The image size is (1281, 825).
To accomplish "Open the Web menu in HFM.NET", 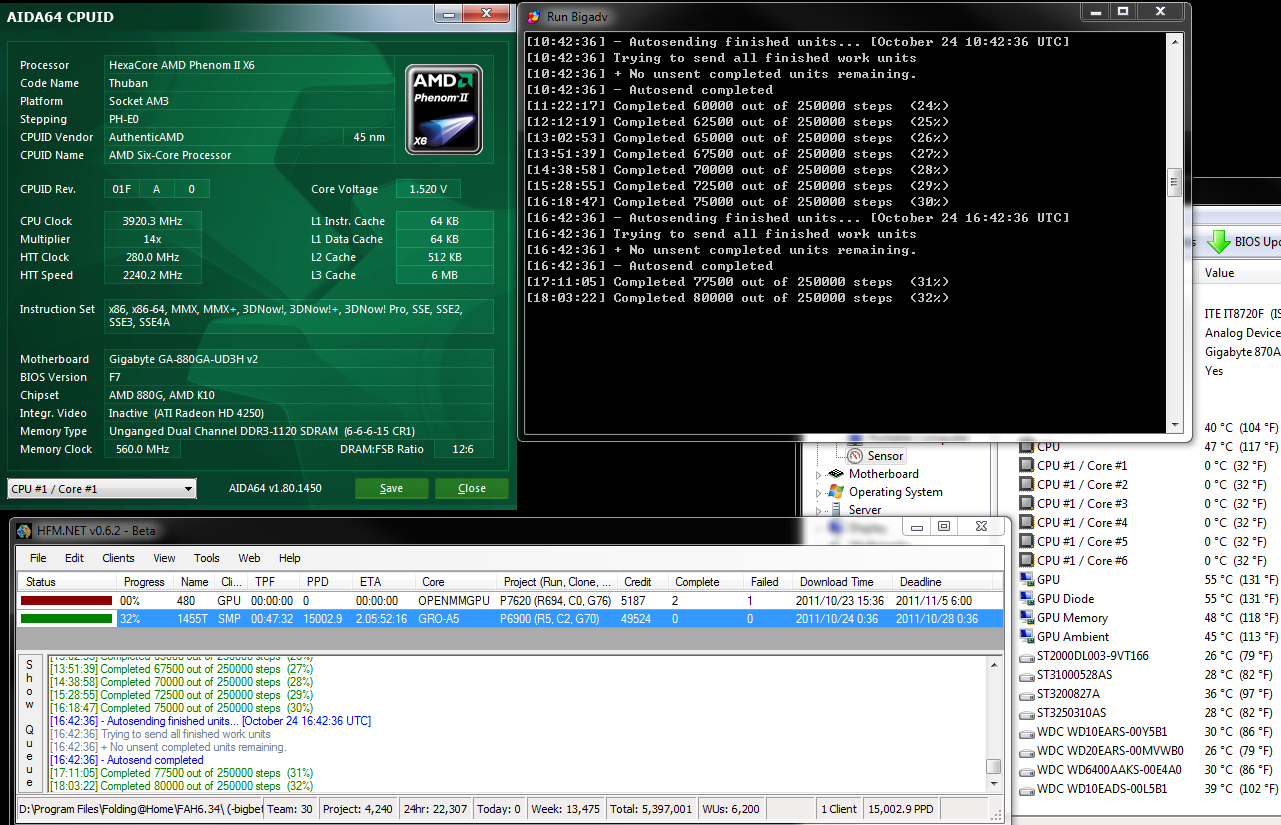I will point(249,558).
